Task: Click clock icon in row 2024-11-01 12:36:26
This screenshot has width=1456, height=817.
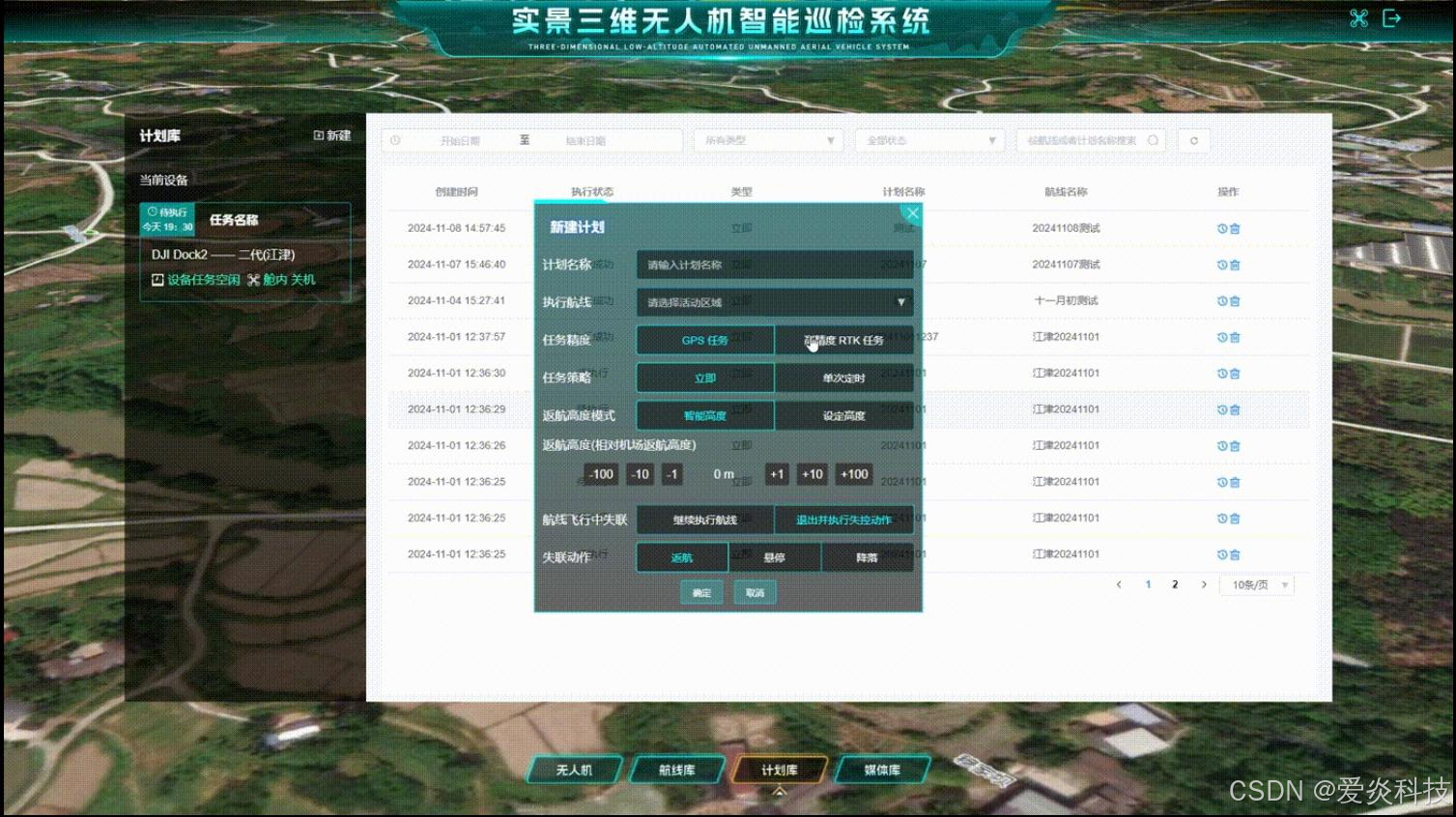Action: 1222,446
